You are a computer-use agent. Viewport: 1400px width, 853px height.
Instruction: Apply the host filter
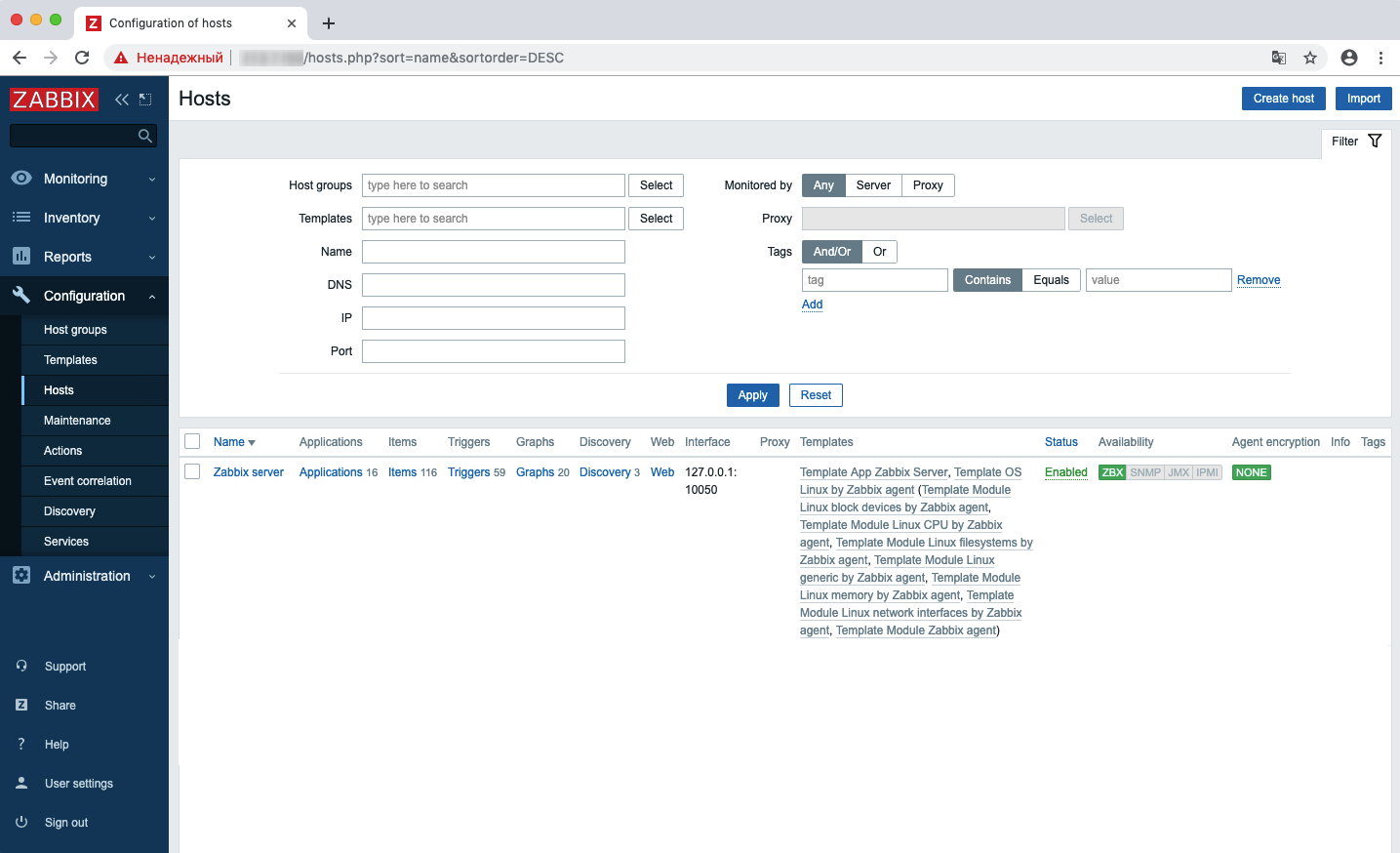[x=752, y=395]
